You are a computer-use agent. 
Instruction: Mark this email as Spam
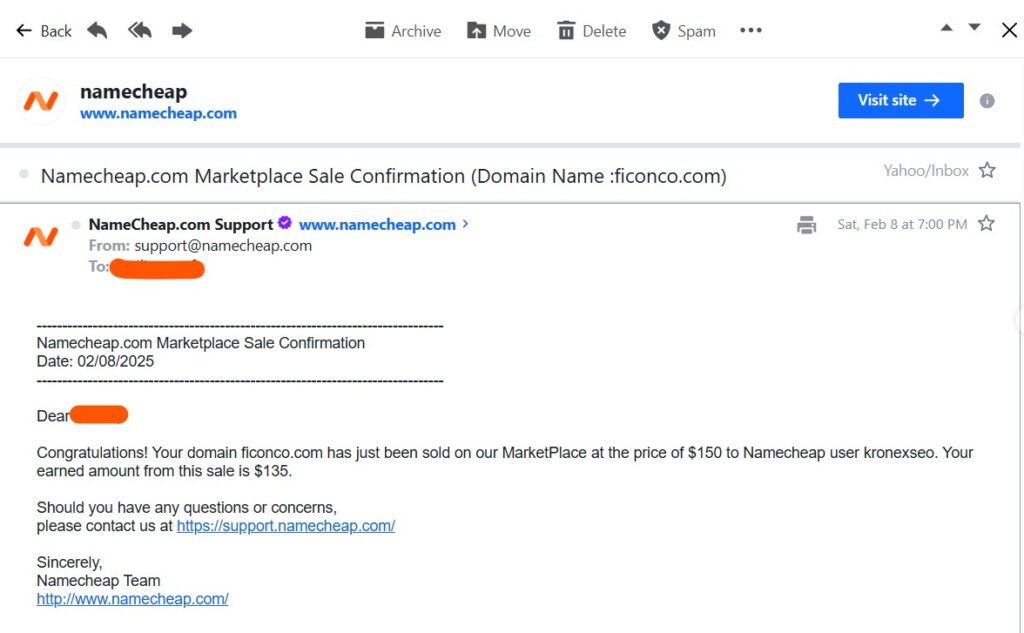click(684, 31)
